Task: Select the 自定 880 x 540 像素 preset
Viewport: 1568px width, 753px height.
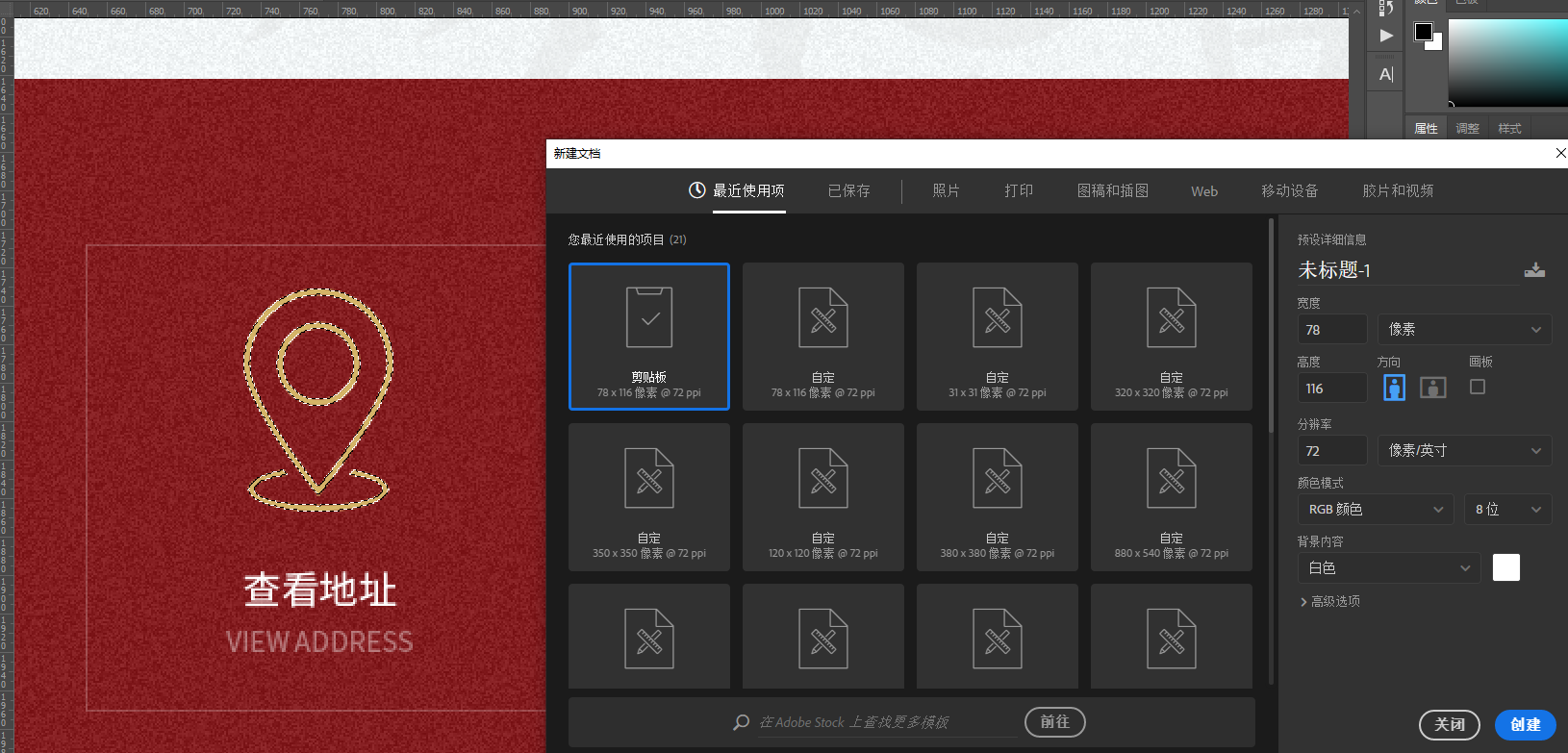Action: pyautogui.click(x=1172, y=497)
